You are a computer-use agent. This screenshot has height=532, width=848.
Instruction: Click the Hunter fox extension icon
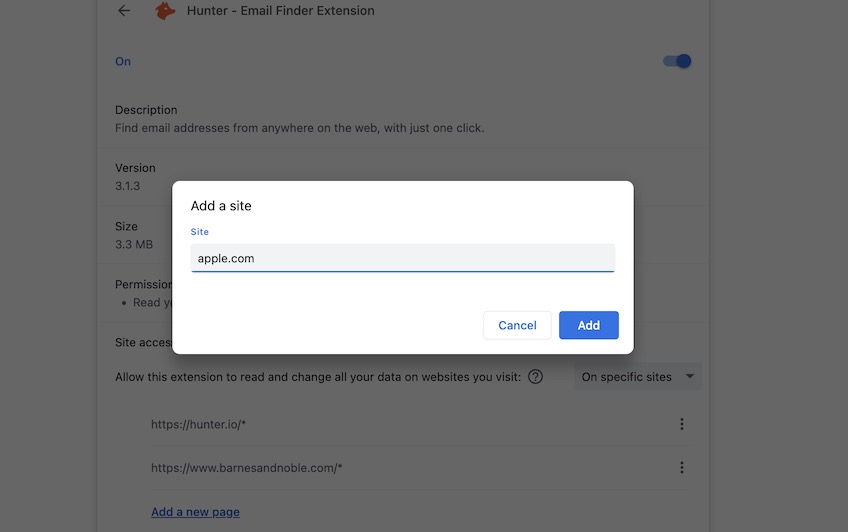coord(165,10)
